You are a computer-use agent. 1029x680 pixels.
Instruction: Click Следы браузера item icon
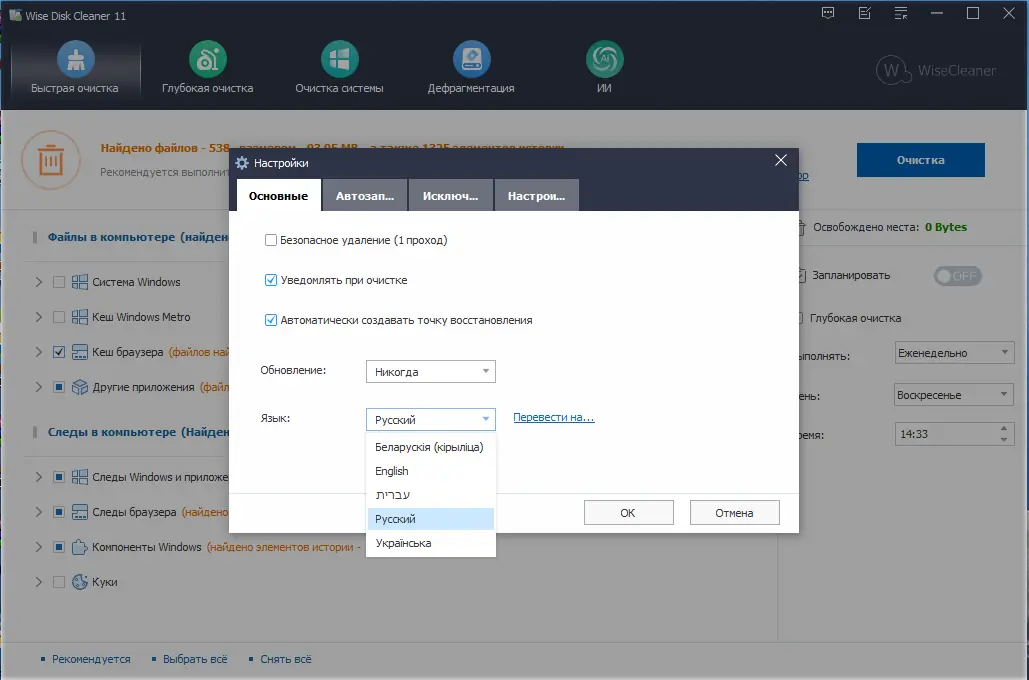click(79, 512)
